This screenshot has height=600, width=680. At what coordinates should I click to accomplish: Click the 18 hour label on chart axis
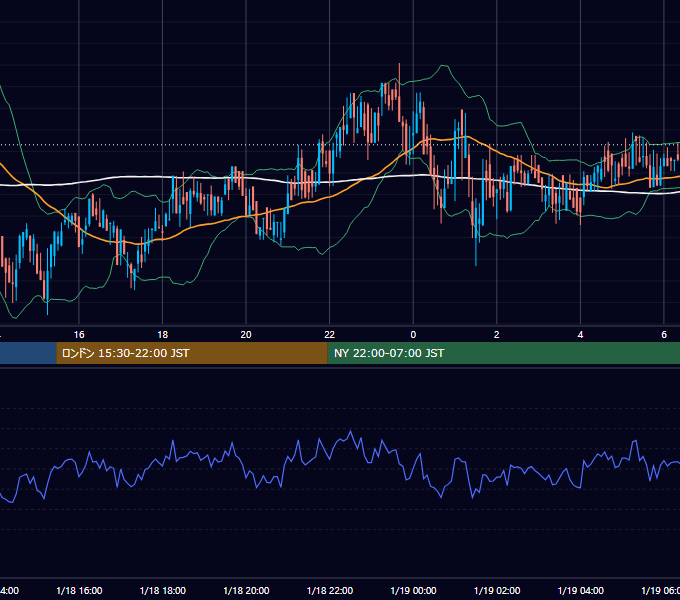click(x=163, y=335)
